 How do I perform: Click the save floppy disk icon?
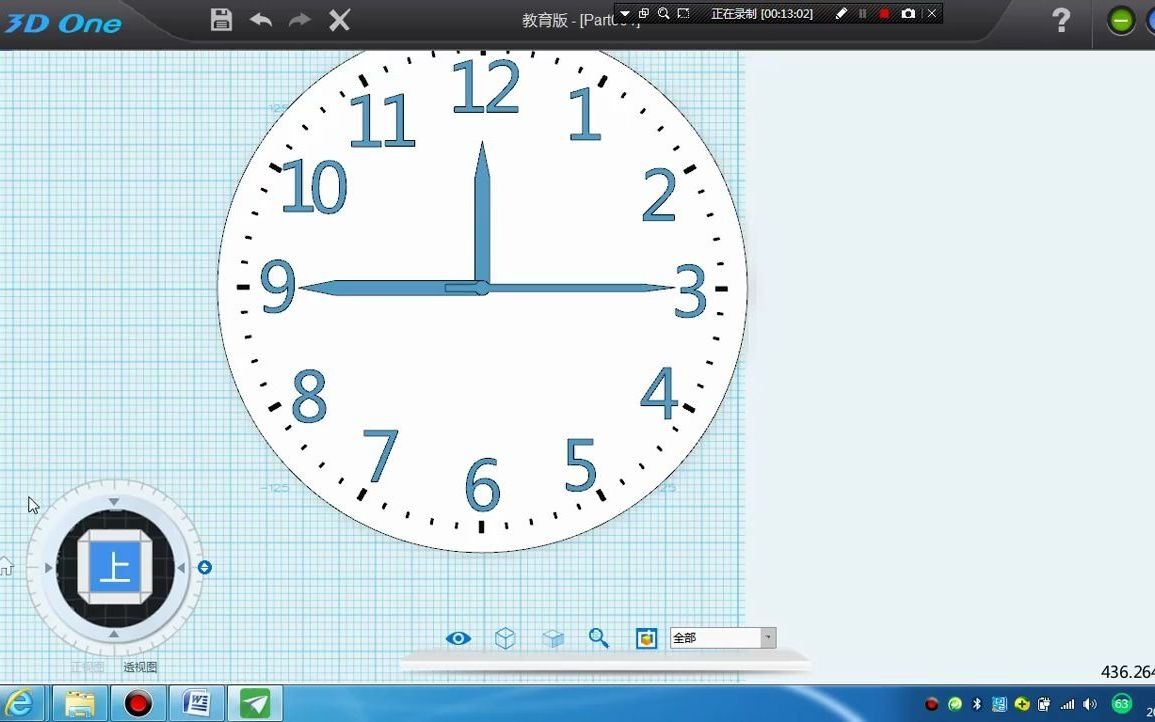point(221,19)
